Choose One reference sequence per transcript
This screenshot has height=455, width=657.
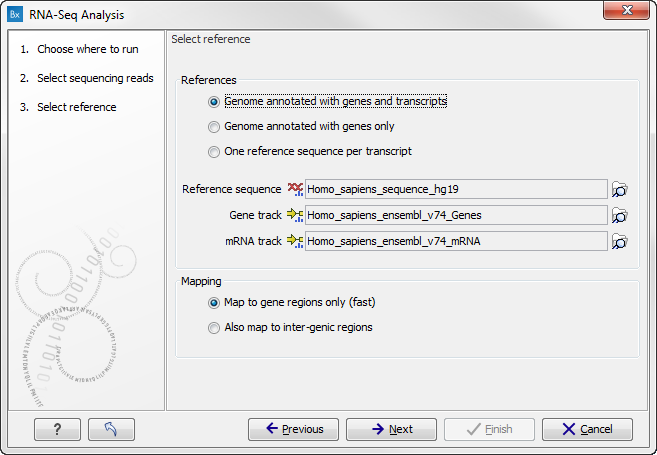point(310,151)
